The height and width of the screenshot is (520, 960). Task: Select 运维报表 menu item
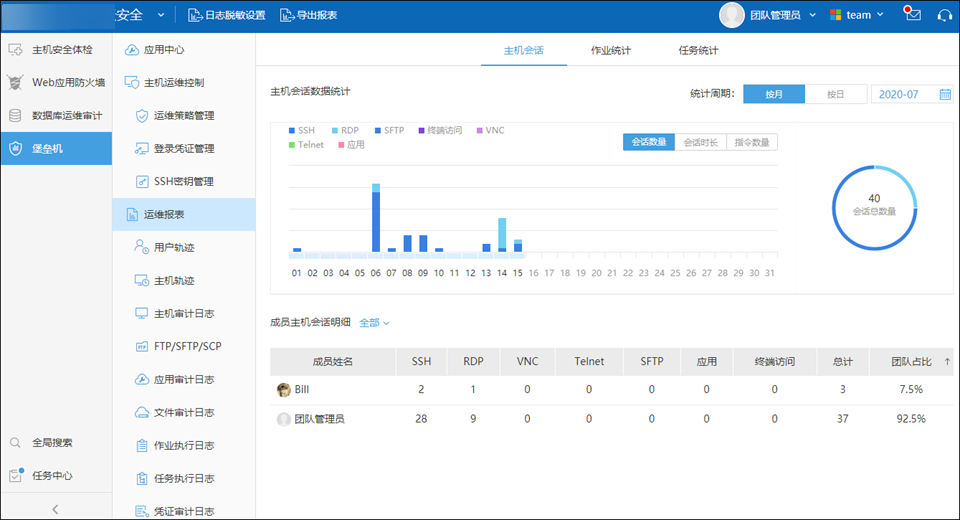[184, 214]
